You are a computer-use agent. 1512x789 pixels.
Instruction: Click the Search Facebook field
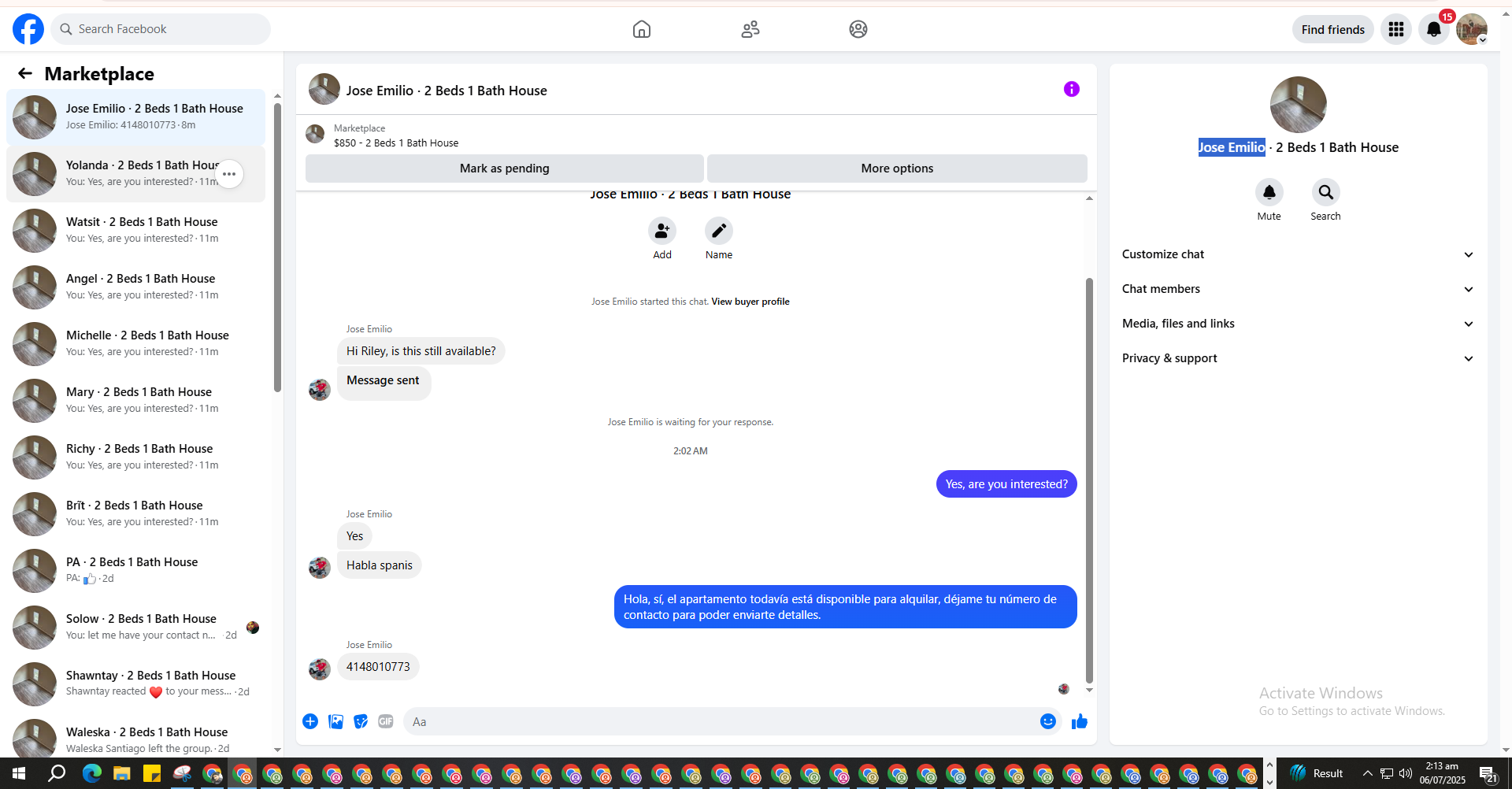[x=161, y=29]
